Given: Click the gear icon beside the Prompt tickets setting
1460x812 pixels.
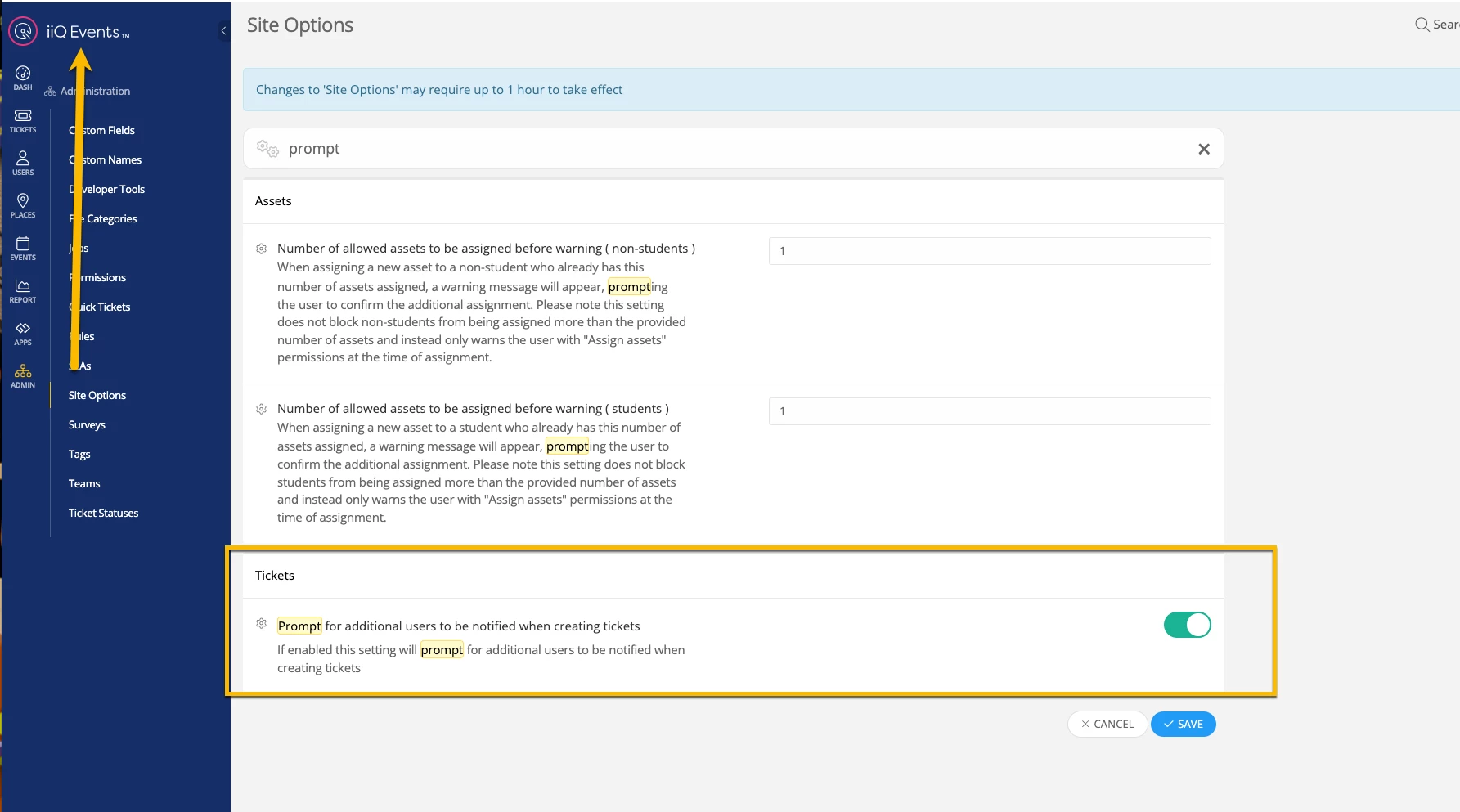Looking at the screenshot, I should point(262,624).
